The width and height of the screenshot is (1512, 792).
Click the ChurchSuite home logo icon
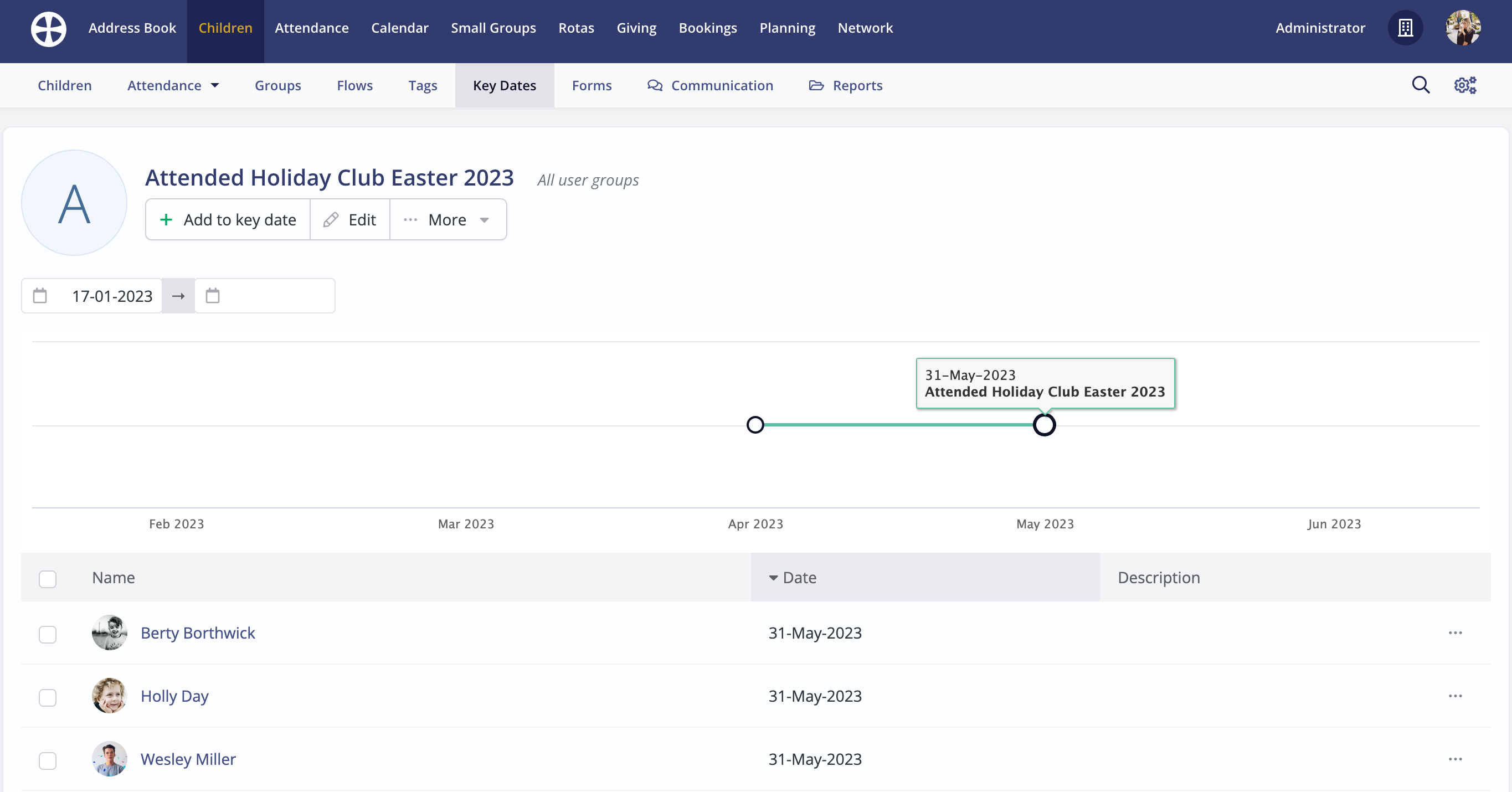[48, 29]
